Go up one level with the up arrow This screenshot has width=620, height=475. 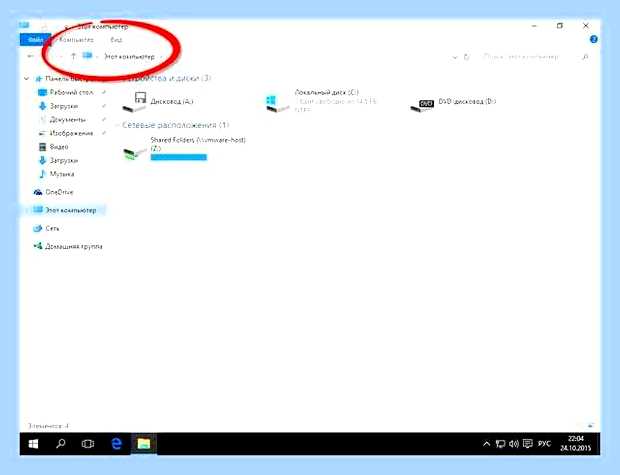(74, 57)
